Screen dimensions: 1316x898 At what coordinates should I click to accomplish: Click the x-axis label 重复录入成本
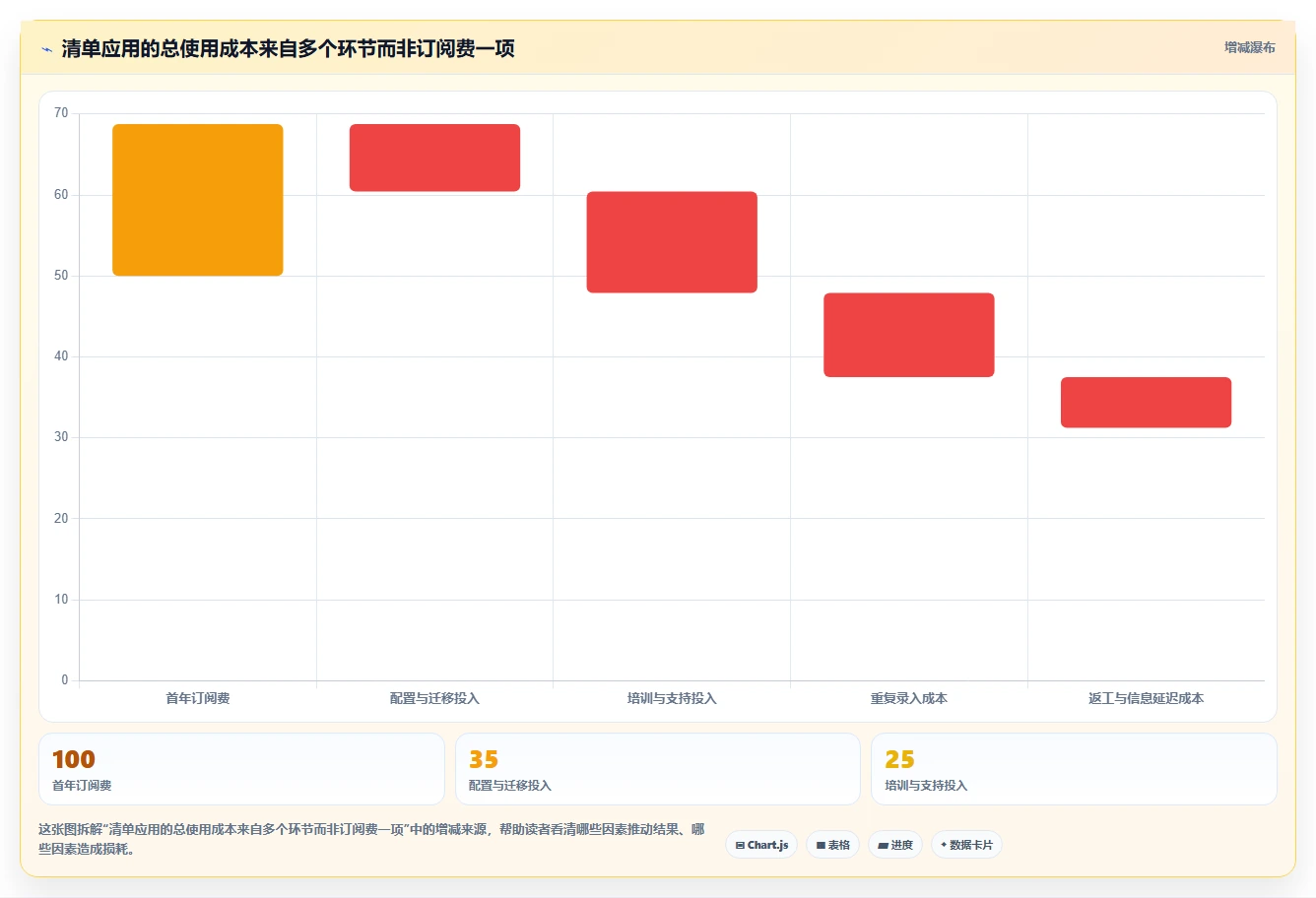pyautogui.click(x=909, y=698)
